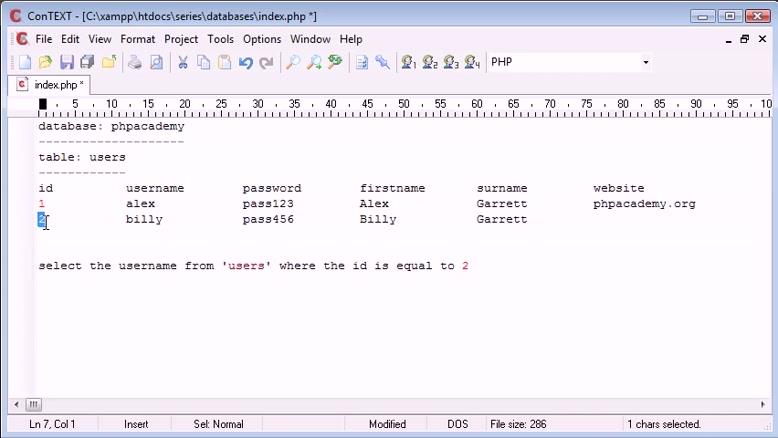778x438 pixels.
Task: Run user command 4 icon
Action: point(472,63)
